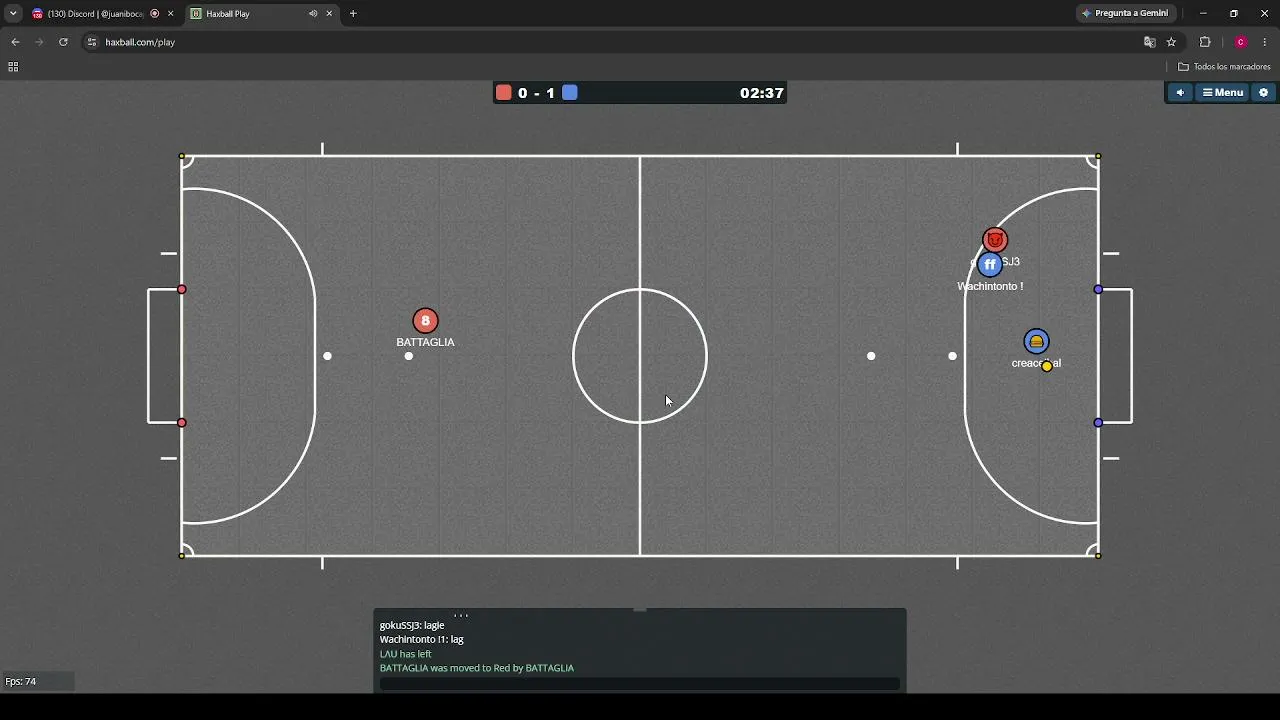The height and width of the screenshot is (720, 1280).
Task: Click the red team square on the scoreboard
Action: [x=504, y=93]
